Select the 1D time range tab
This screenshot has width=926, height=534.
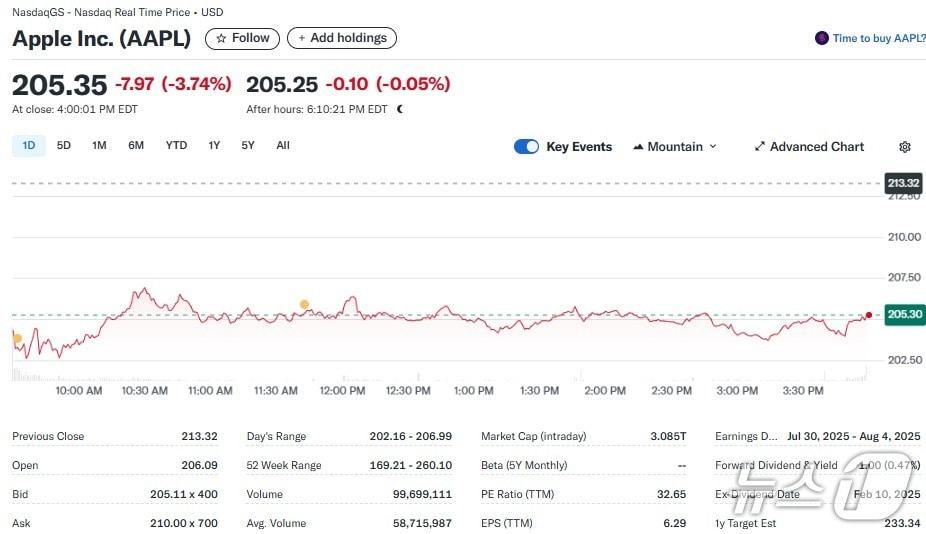click(29, 146)
